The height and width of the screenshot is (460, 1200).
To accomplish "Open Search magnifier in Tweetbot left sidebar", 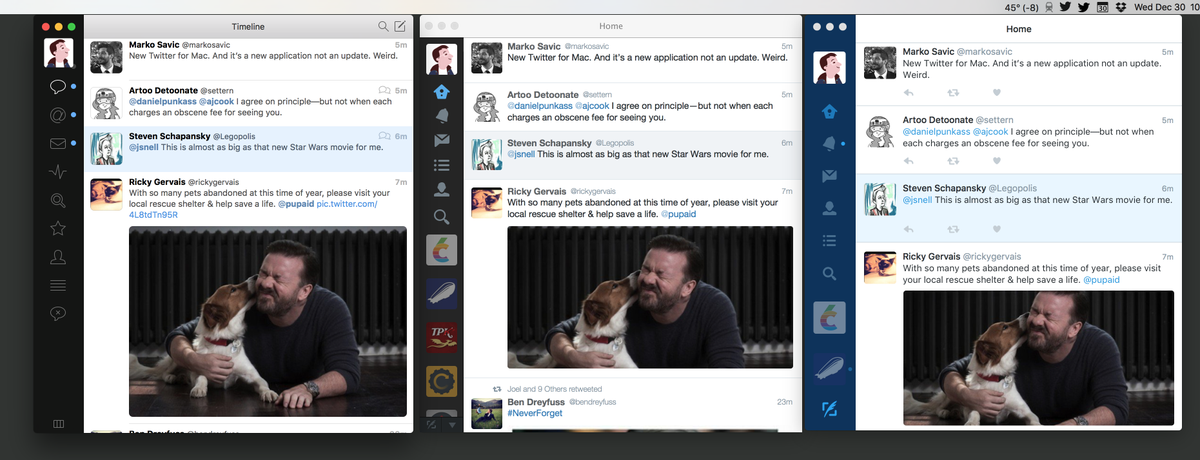I will (x=58, y=200).
